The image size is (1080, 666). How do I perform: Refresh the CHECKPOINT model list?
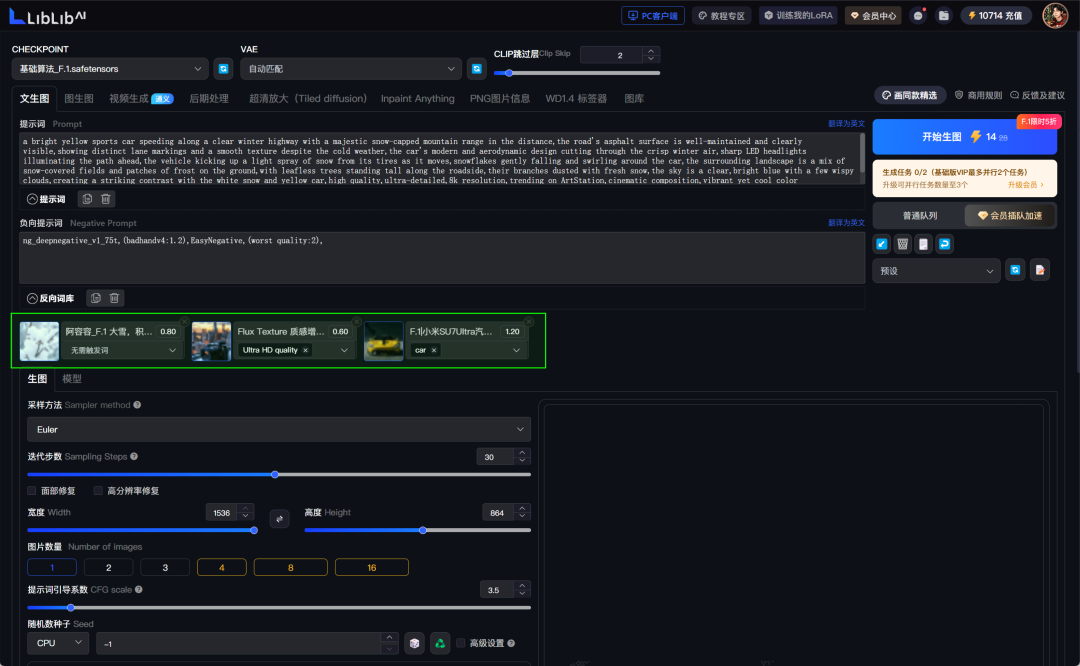pyautogui.click(x=224, y=69)
